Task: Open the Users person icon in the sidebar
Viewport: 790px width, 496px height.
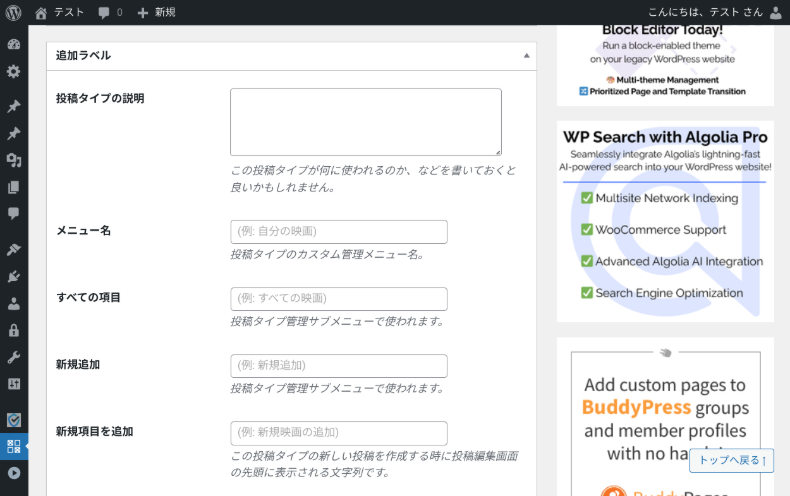Action: click(14, 303)
